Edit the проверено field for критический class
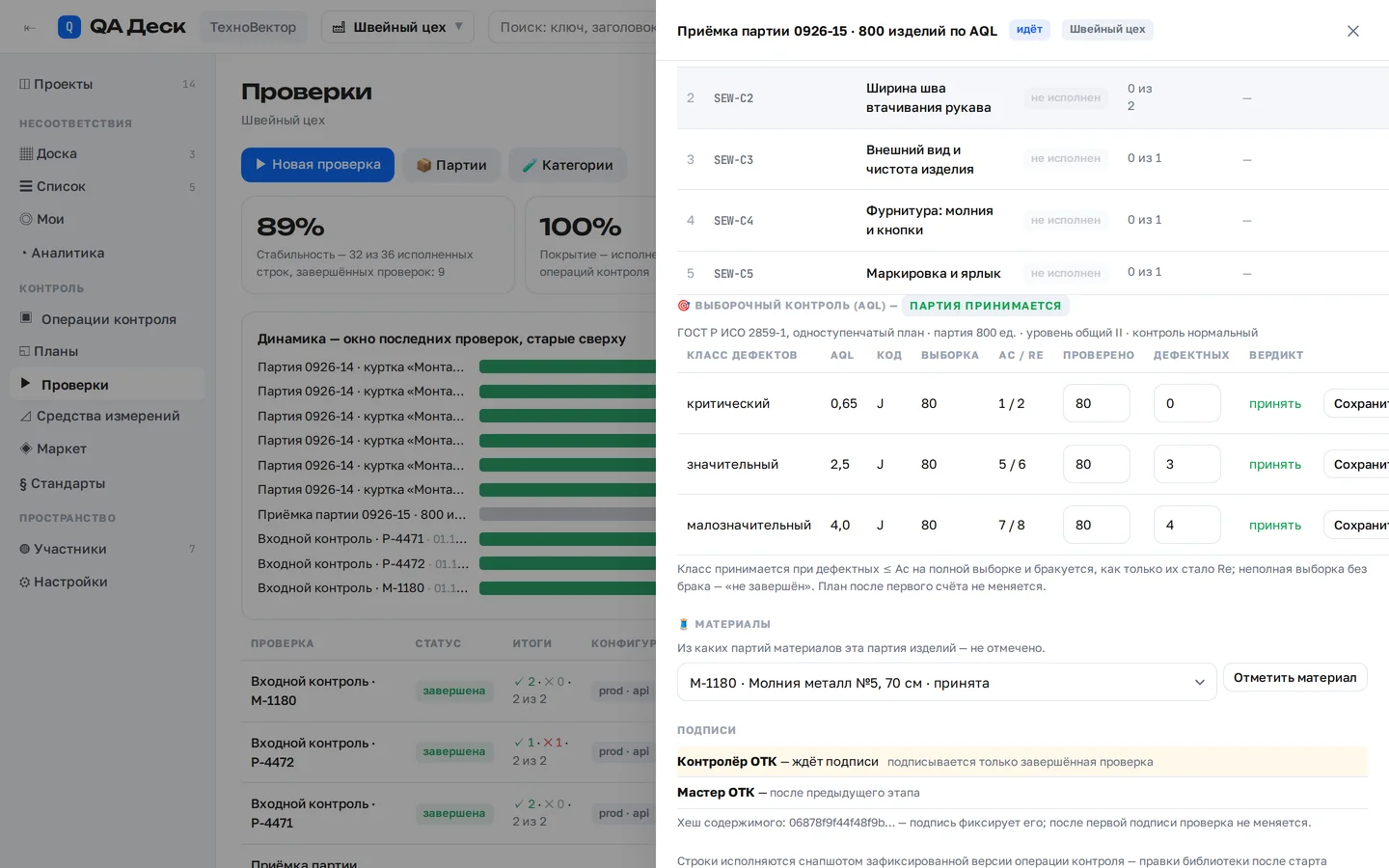 tap(1096, 403)
